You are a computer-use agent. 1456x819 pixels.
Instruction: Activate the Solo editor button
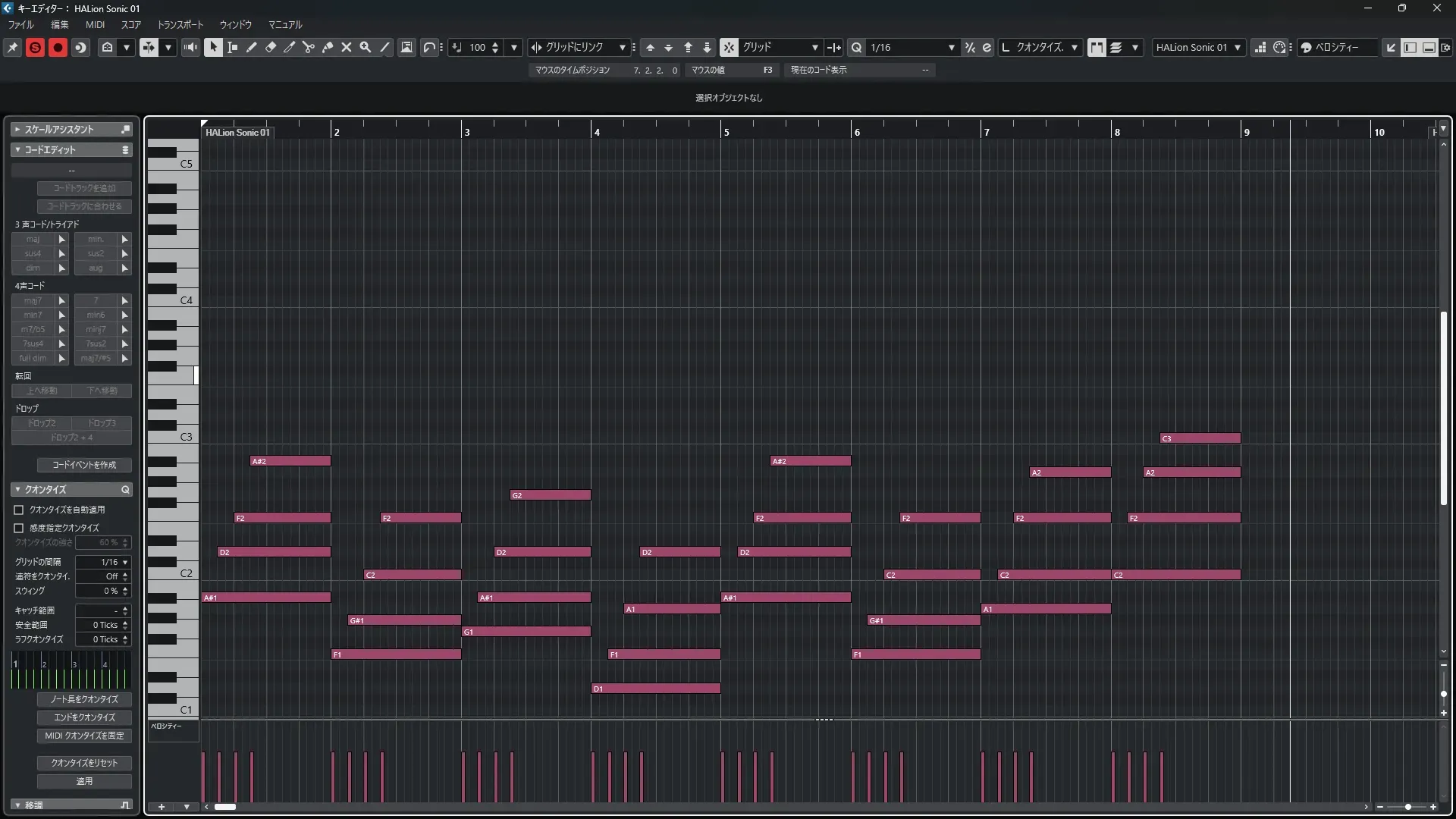click(35, 47)
